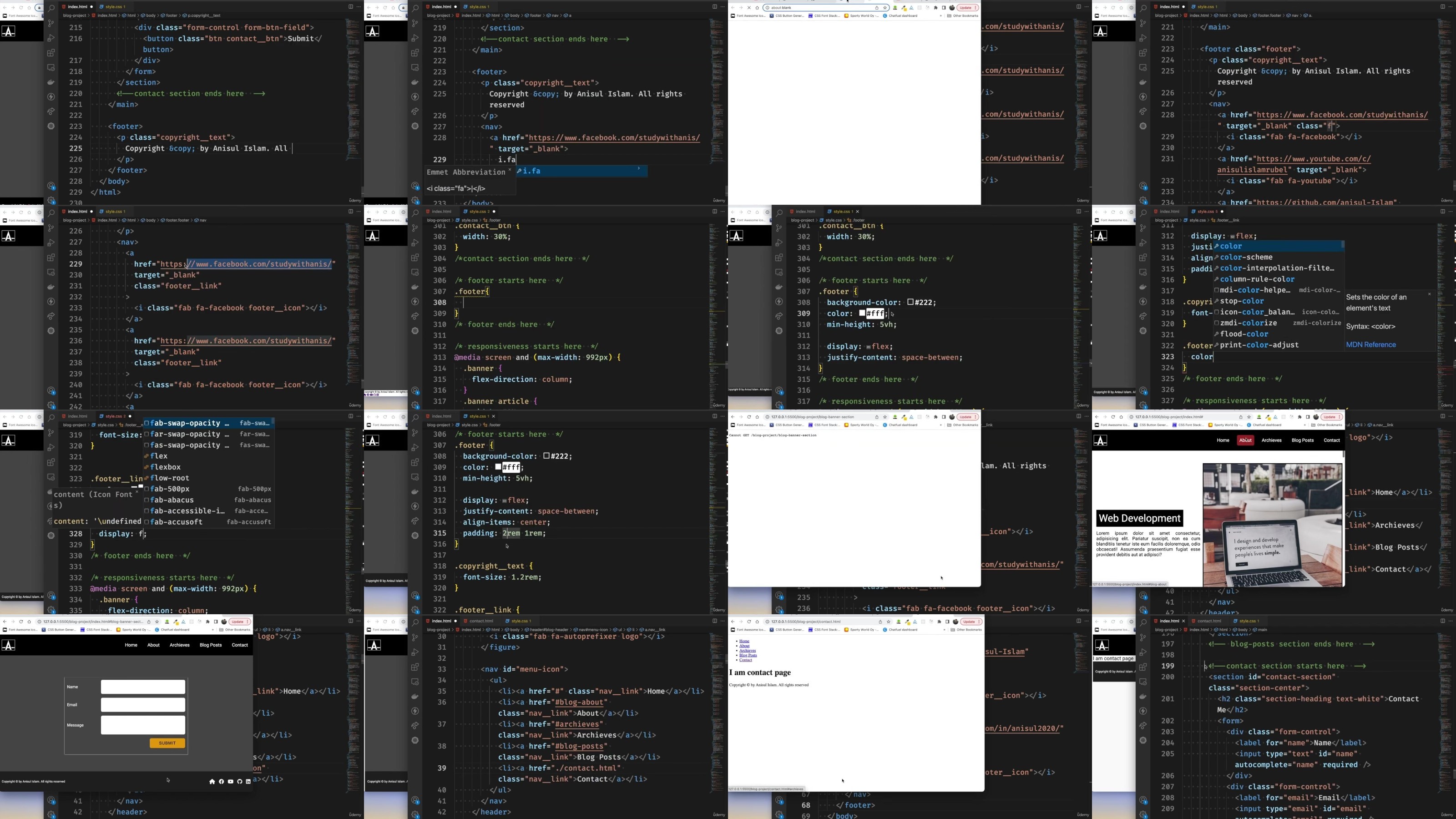The image size is (1456, 819).
Task: Choose flexbox in the suggestion dropdown
Action: click(x=166, y=467)
